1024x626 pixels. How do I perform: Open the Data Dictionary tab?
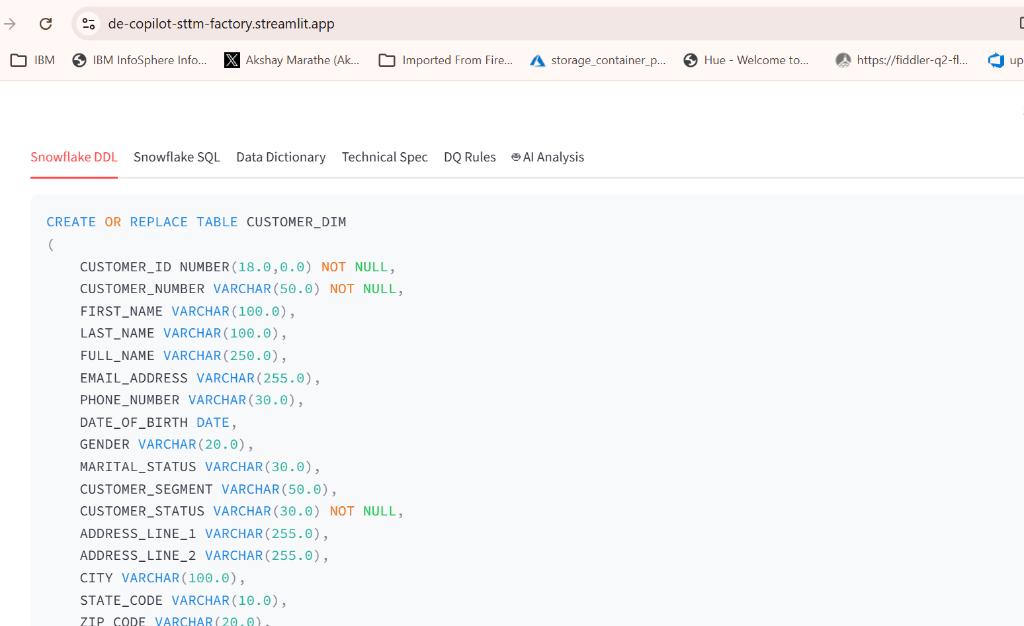click(x=281, y=157)
